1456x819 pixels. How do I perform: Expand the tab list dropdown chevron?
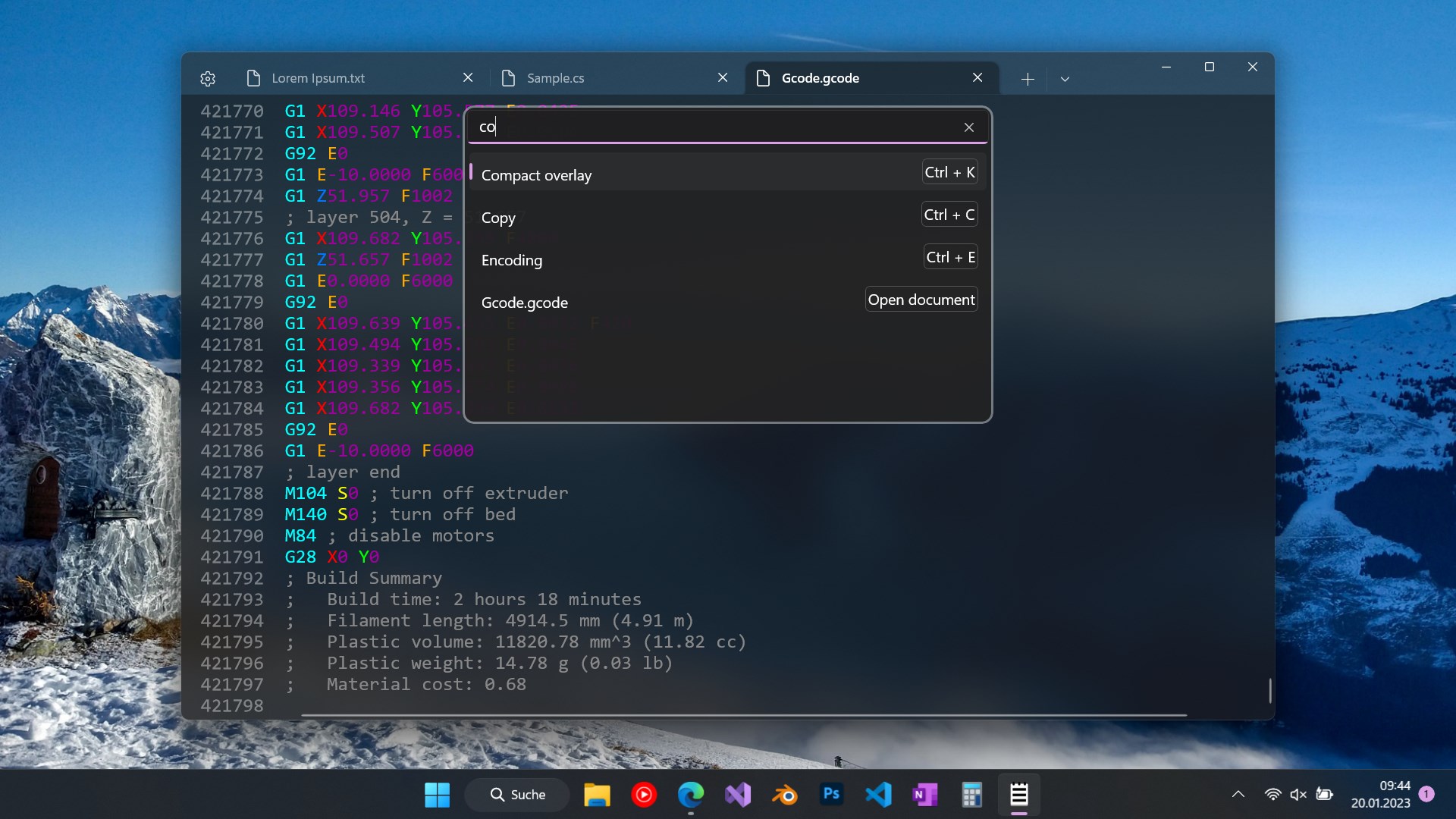1065,79
